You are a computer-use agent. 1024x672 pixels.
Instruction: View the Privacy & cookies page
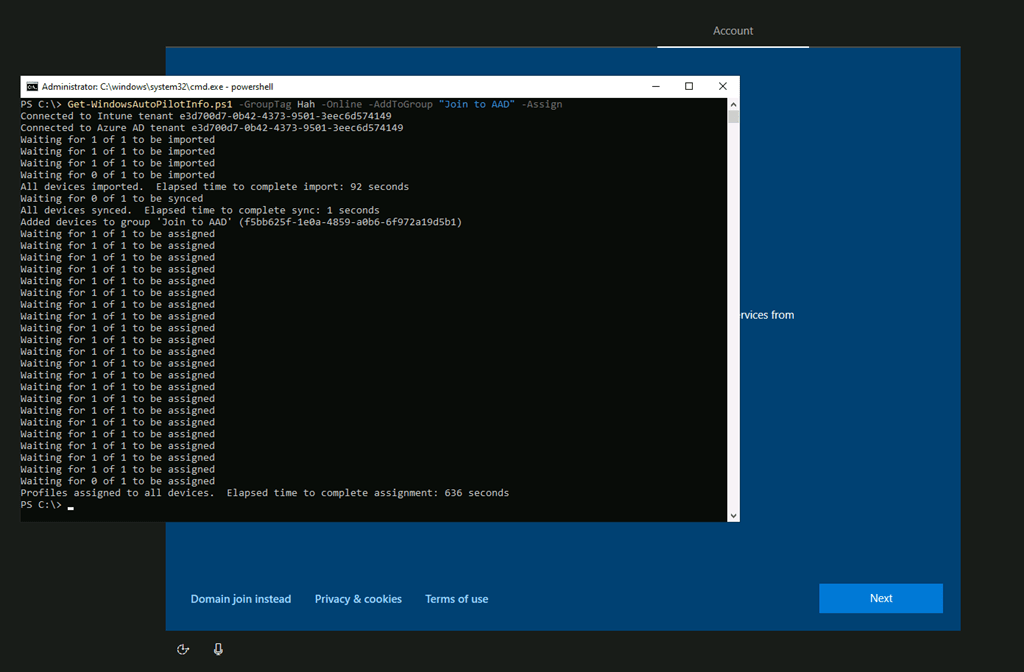358,598
